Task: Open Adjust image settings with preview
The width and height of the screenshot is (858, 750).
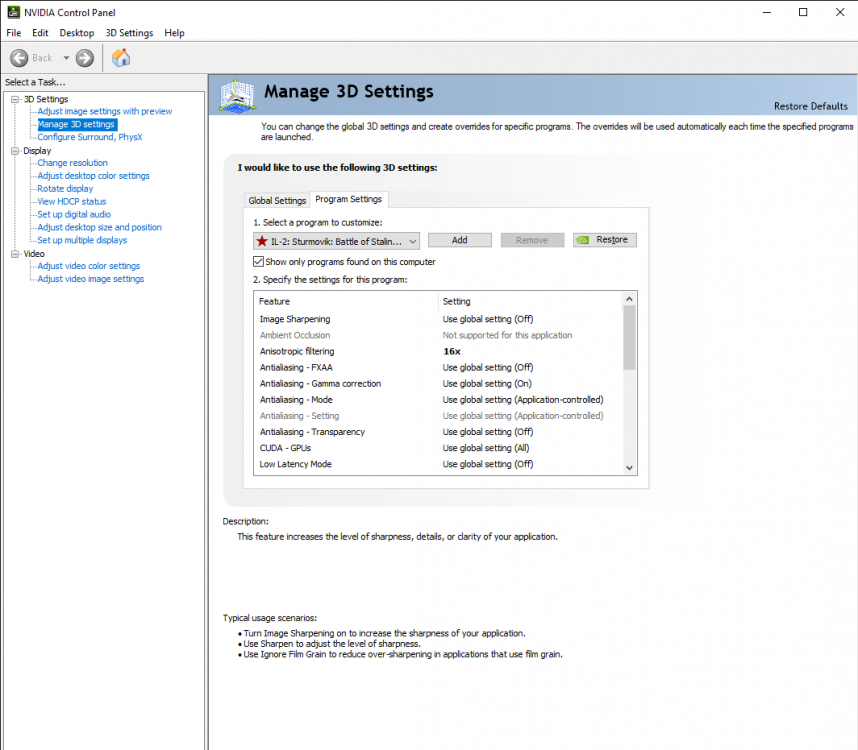Action: click(105, 111)
